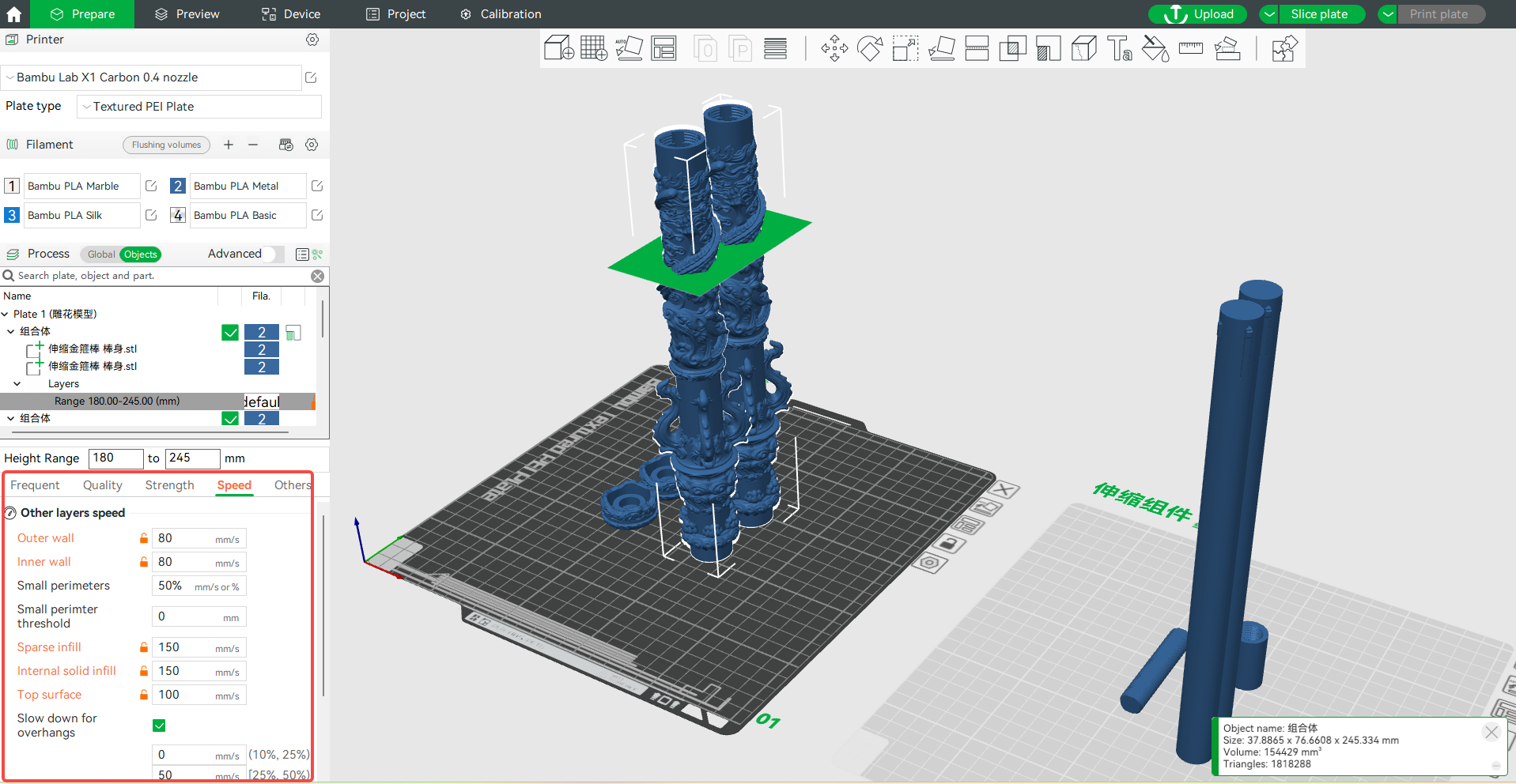This screenshot has width=1516, height=784.
Task: Select the Cut tool
Action: click(x=977, y=48)
